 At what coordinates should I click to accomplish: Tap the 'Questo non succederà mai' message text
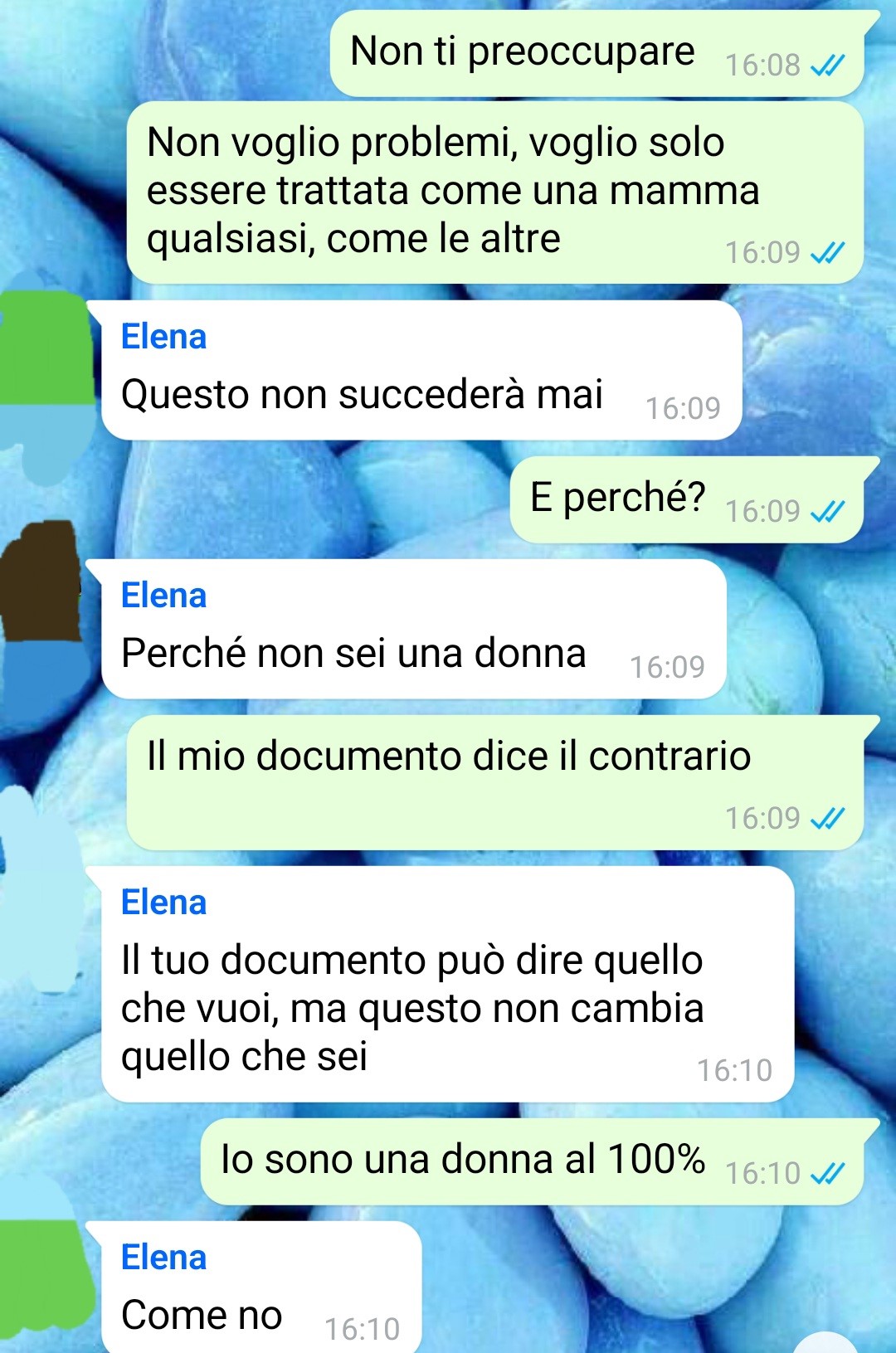(362, 394)
